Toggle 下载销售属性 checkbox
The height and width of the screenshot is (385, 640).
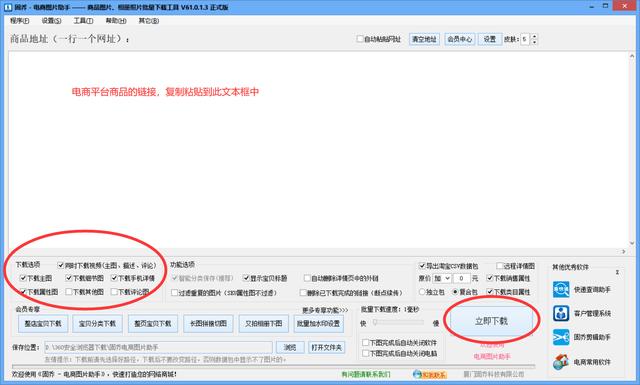[x=490, y=278]
